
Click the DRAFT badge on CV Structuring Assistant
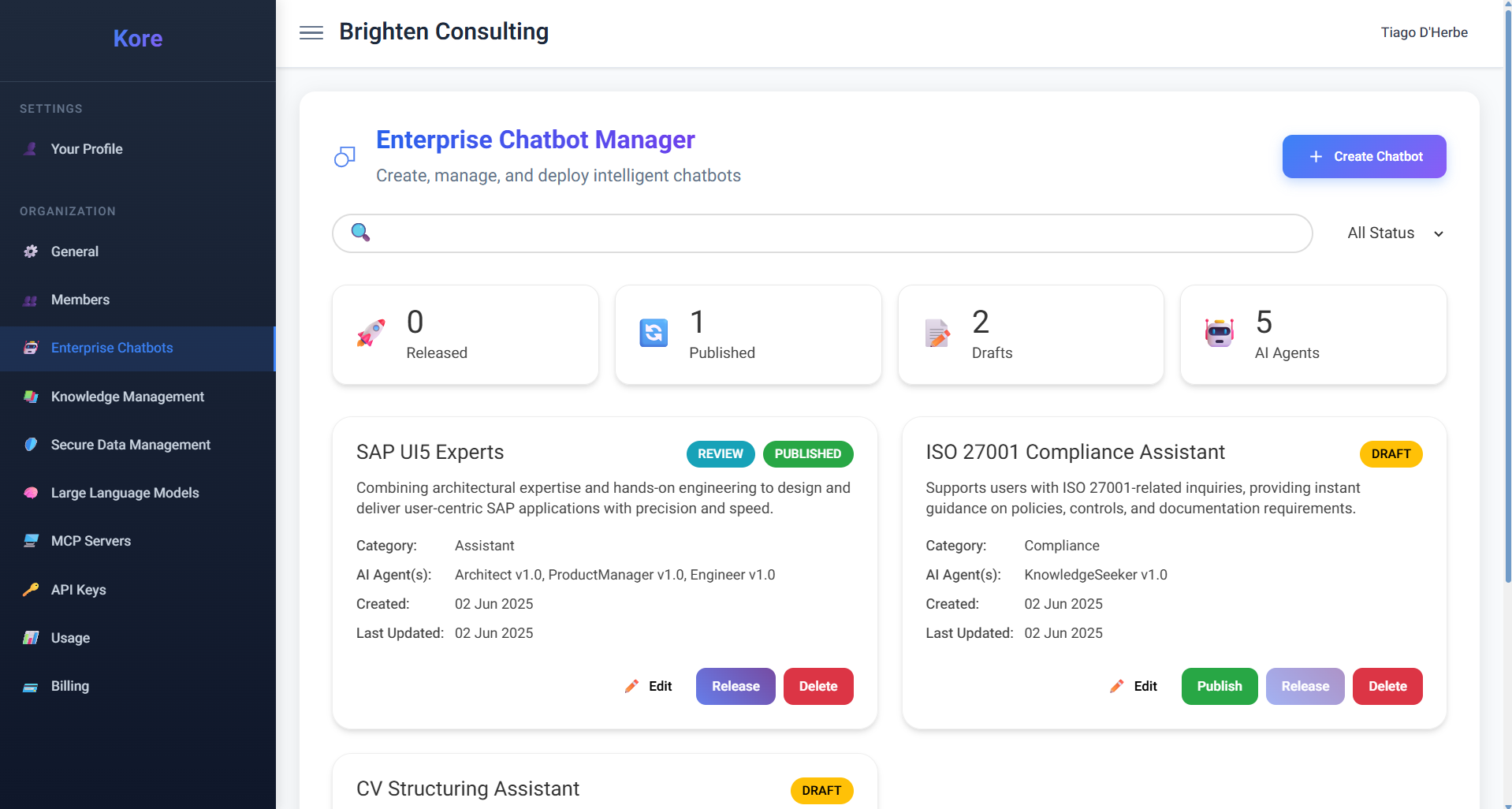point(821,790)
